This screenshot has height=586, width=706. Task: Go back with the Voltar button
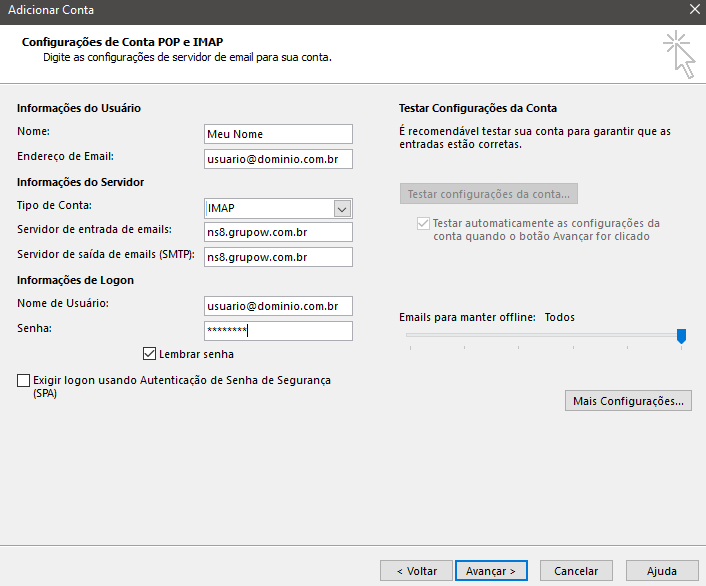(x=416, y=571)
